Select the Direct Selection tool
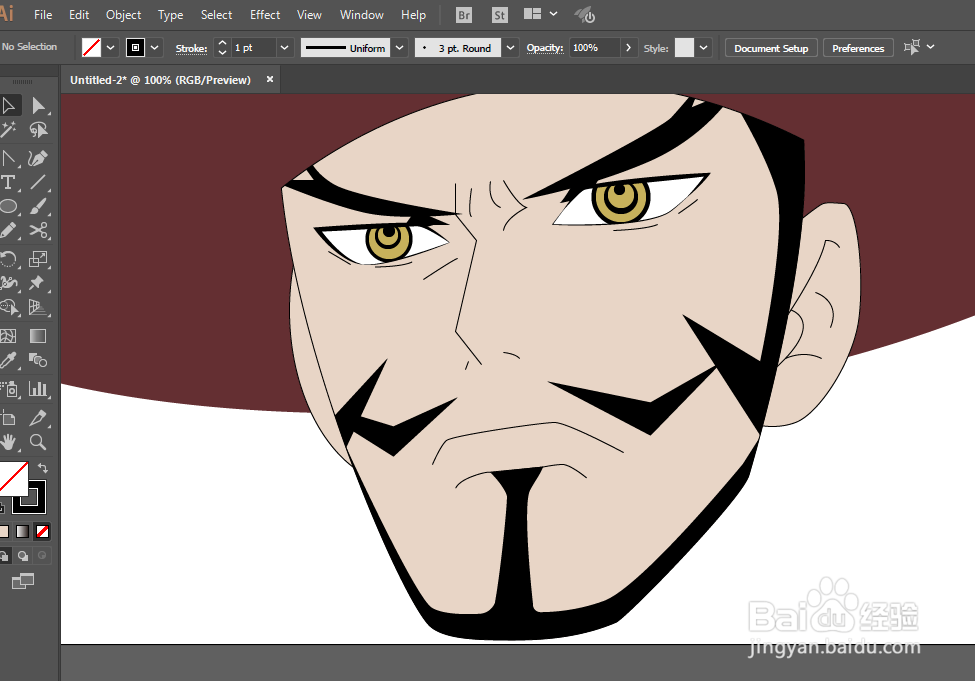The image size is (975, 681). click(x=39, y=105)
